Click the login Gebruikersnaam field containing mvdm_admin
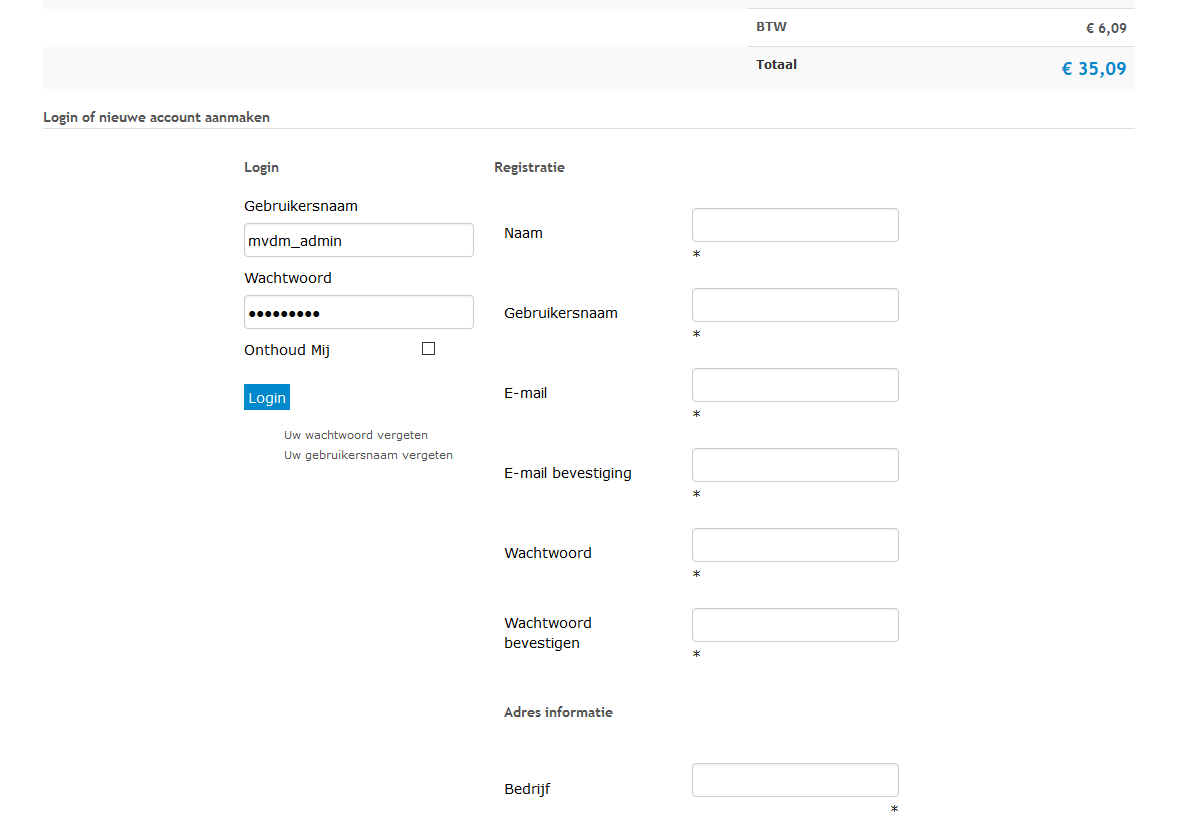Image resolution: width=1183 pixels, height=832 pixels. [x=358, y=240]
